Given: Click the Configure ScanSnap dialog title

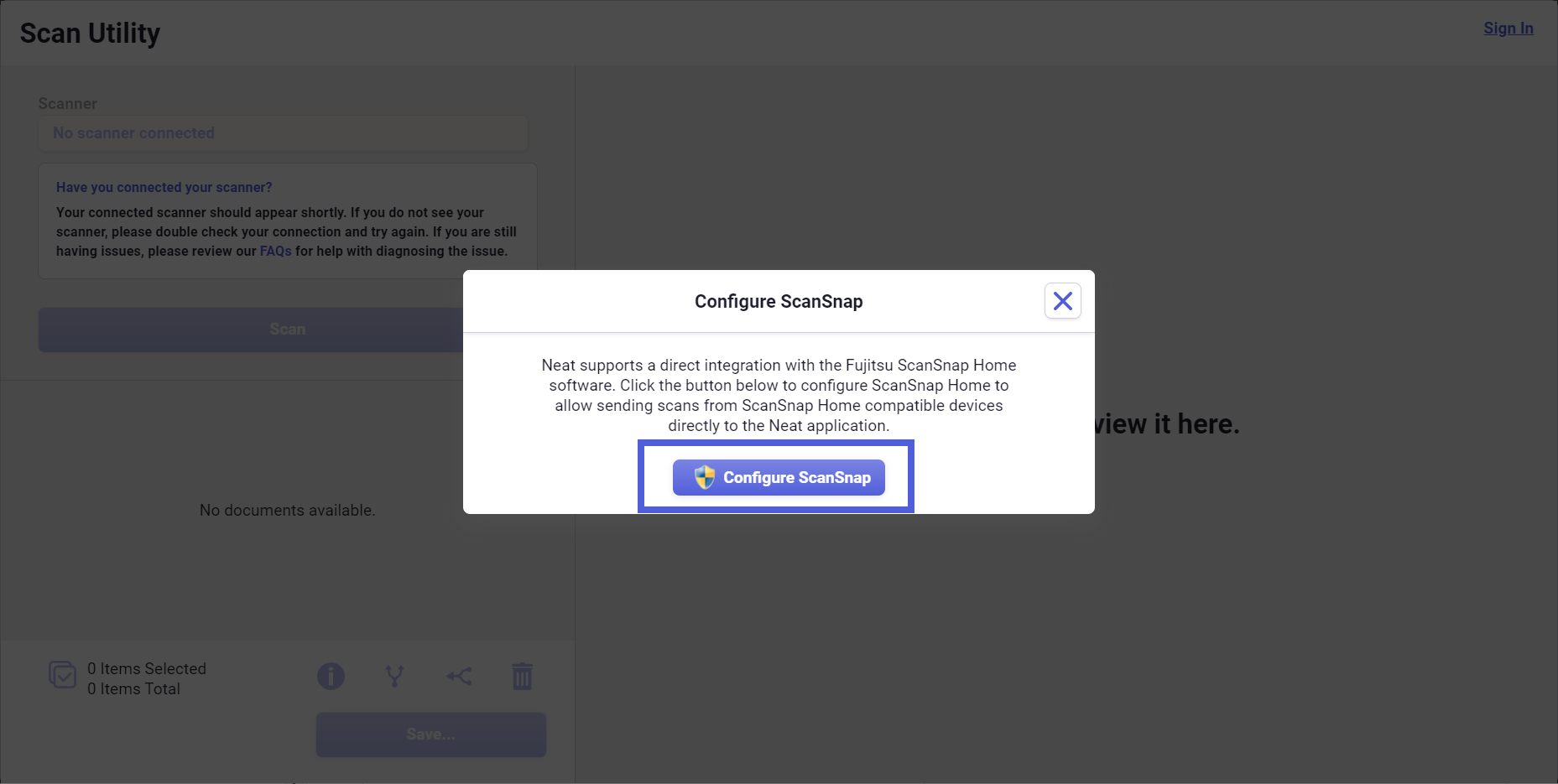Looking at the screenshot, I should (779, 301).
